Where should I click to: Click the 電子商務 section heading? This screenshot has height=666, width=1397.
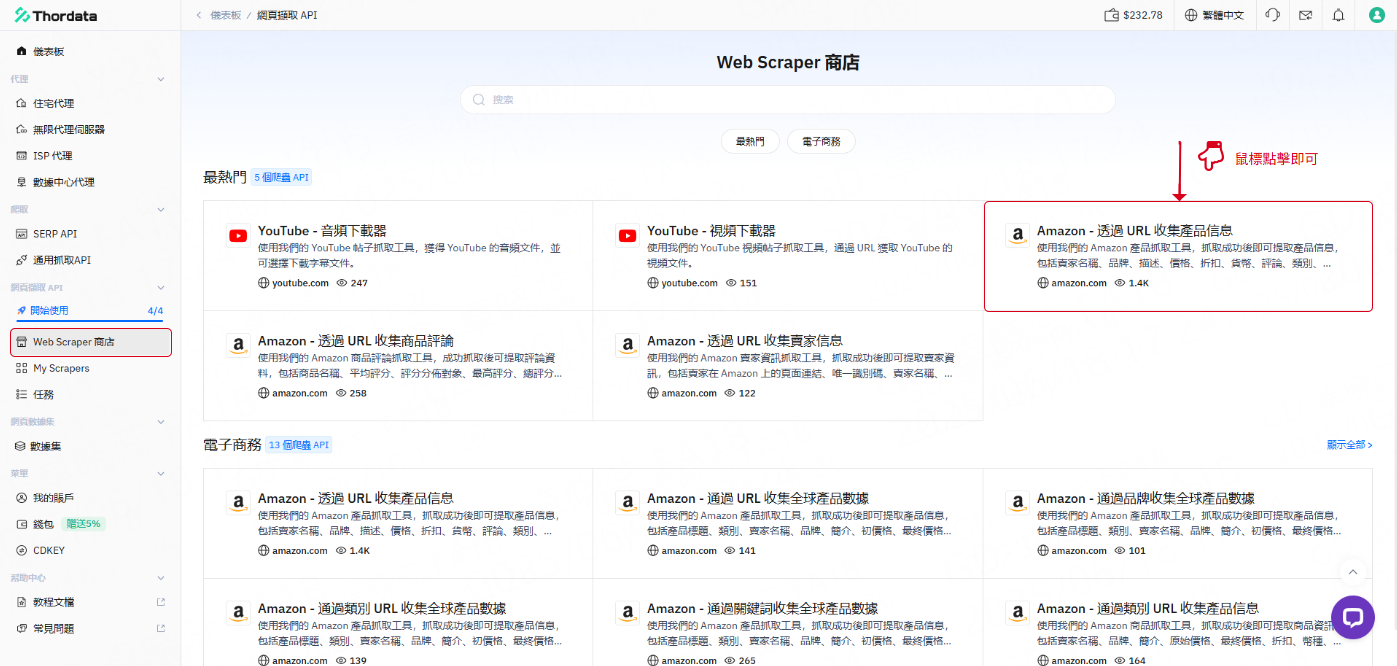pyautogui.click(x=232, y=445)
